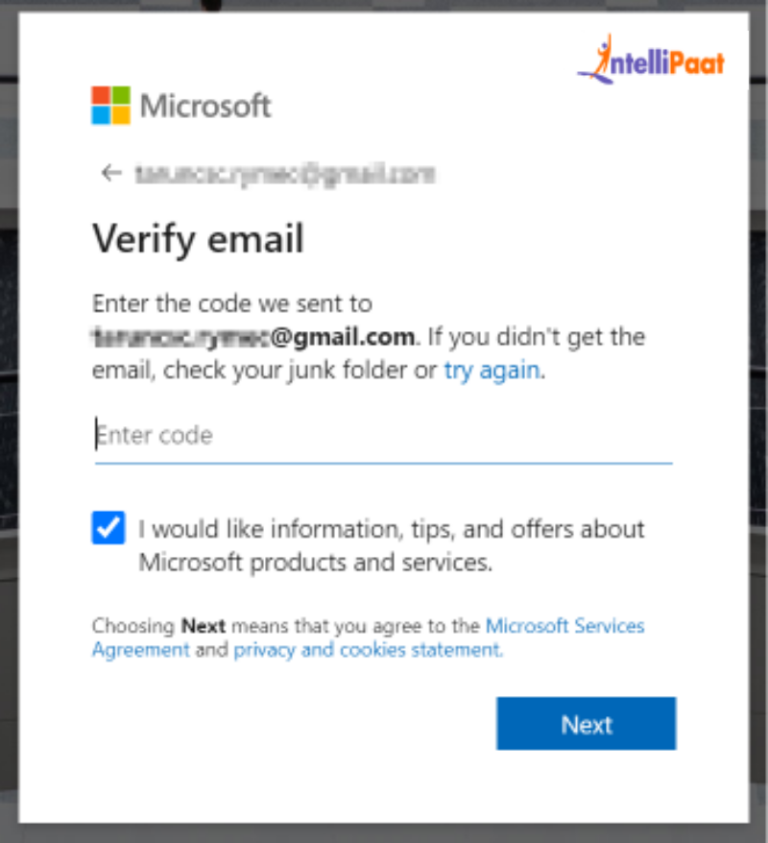Open the Microsoft Services Agreement link

tap(564, 626)
